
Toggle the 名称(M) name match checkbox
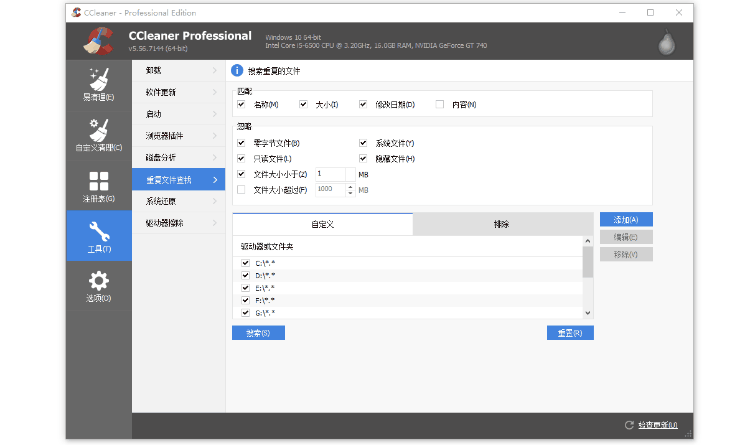click(241, 104)
